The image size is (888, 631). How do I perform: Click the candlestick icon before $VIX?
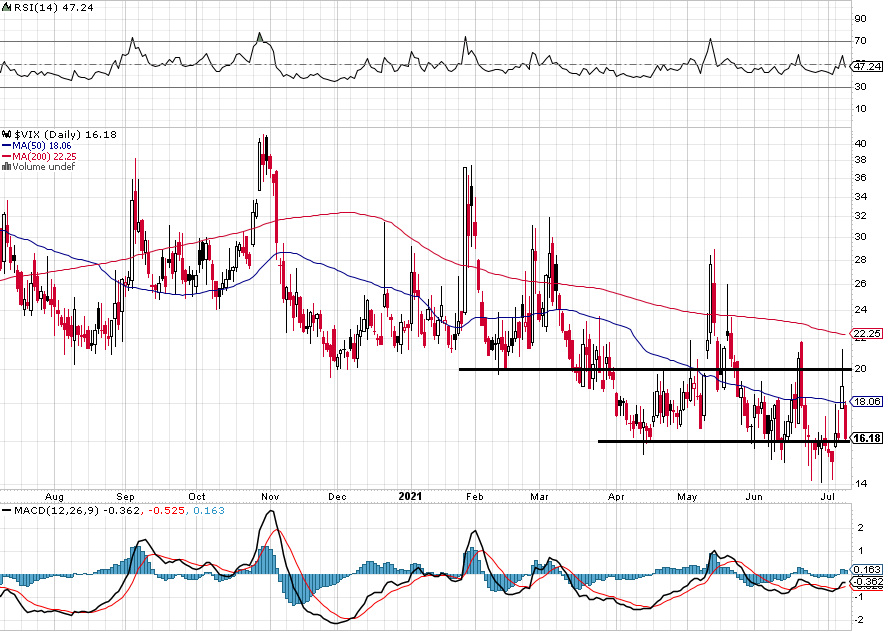click(x=7, y=134)
